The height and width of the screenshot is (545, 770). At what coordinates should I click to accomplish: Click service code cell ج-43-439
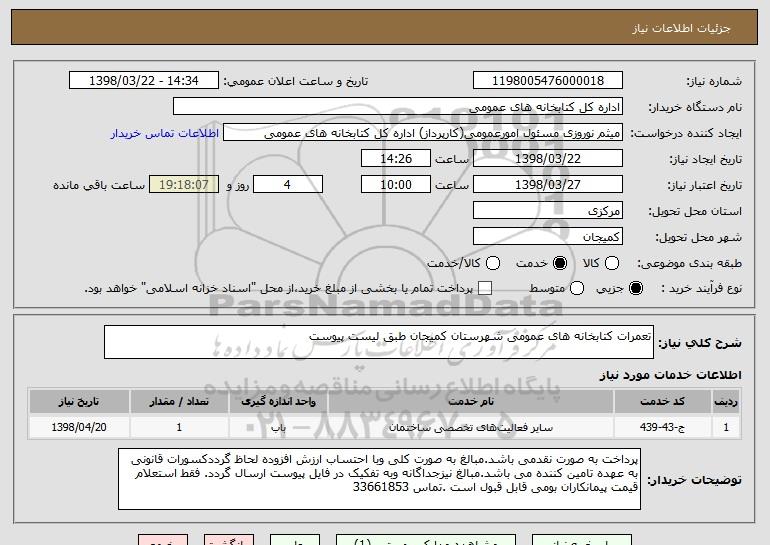(662, 427)
